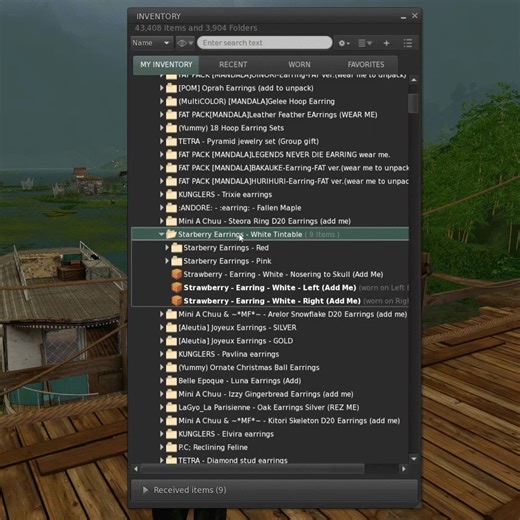Open the gear options menu in Inventory toolbar
The height and width of the screenshot is (520, 520).
click(x=344, y=43)
